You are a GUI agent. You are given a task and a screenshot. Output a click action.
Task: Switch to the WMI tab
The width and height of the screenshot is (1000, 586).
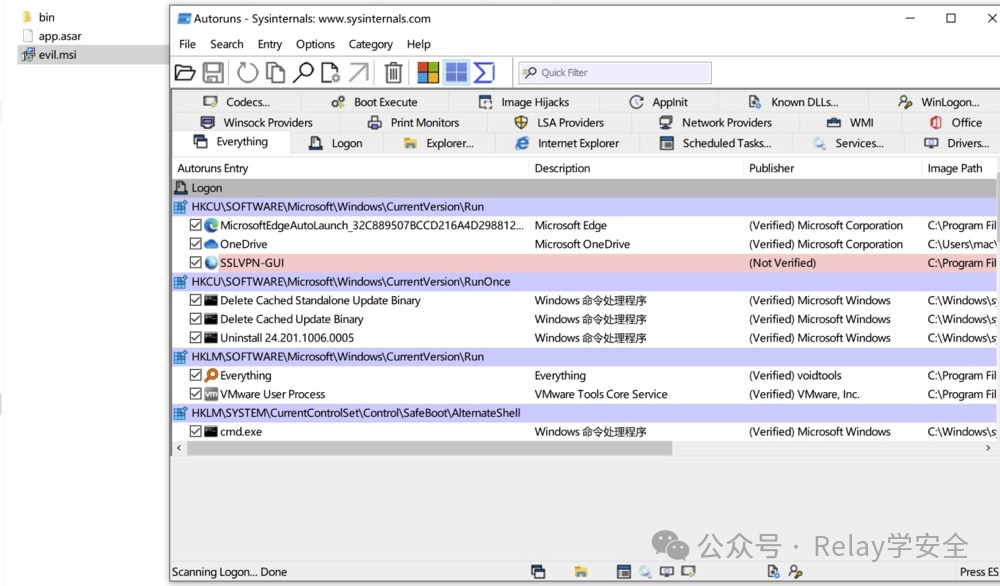pos(850,122)
